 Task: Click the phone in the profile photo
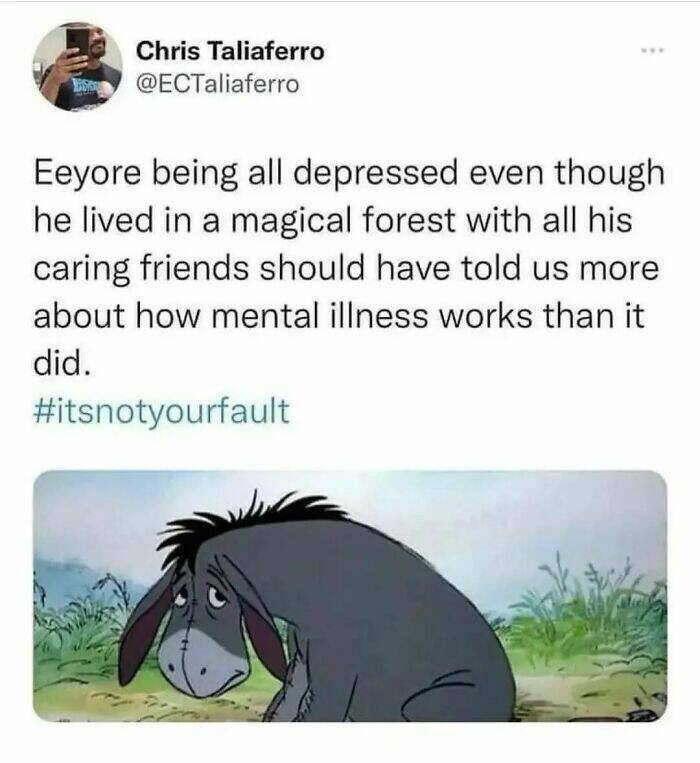click(x=78, y=43)
